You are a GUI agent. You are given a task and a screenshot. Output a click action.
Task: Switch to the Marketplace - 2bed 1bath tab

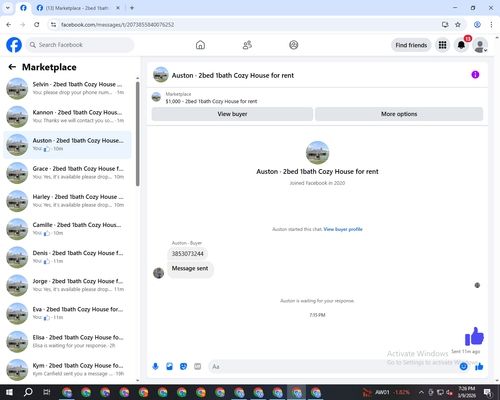tap(77, 8)
